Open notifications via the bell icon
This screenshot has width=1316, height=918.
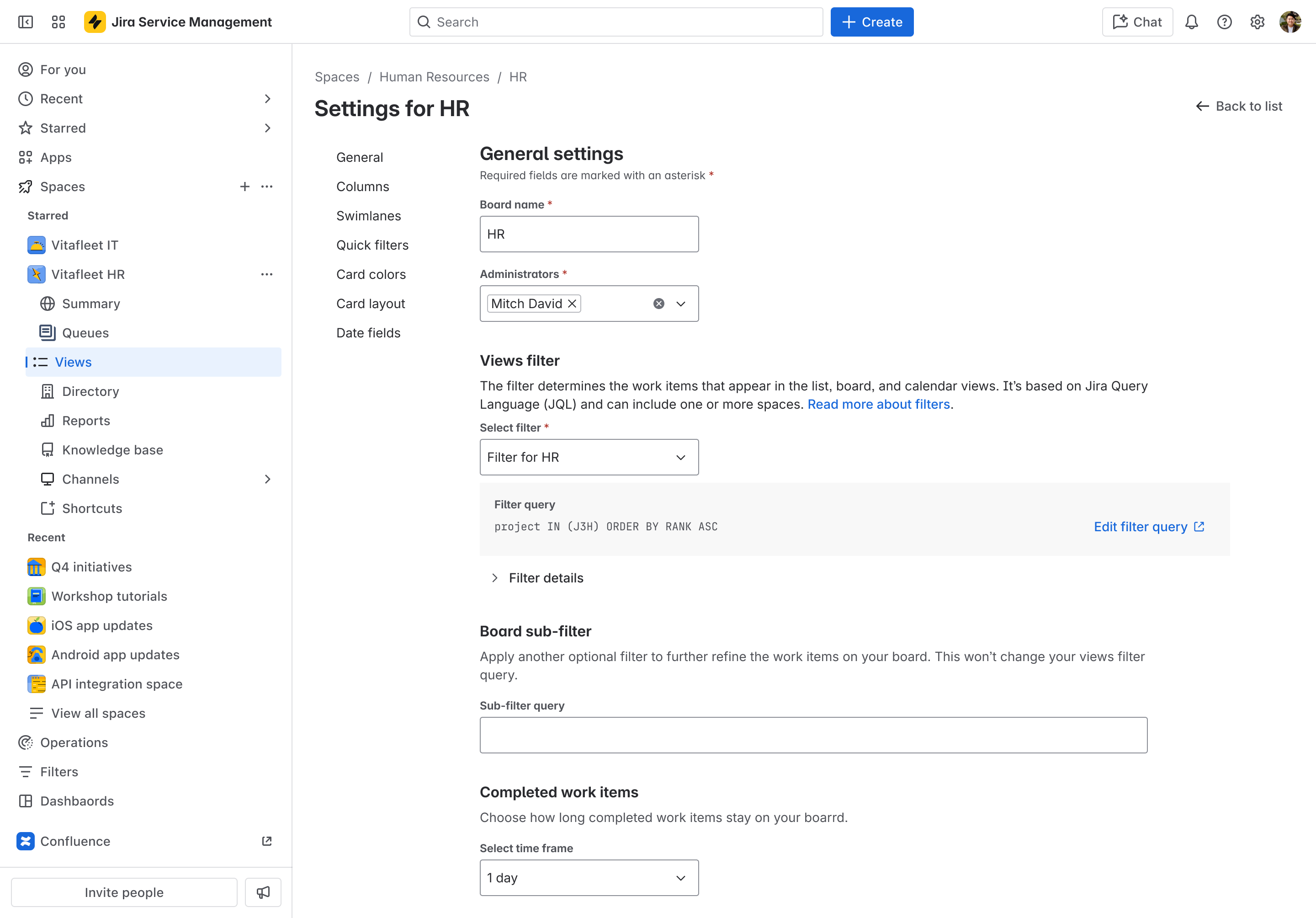coord(1192,22)
